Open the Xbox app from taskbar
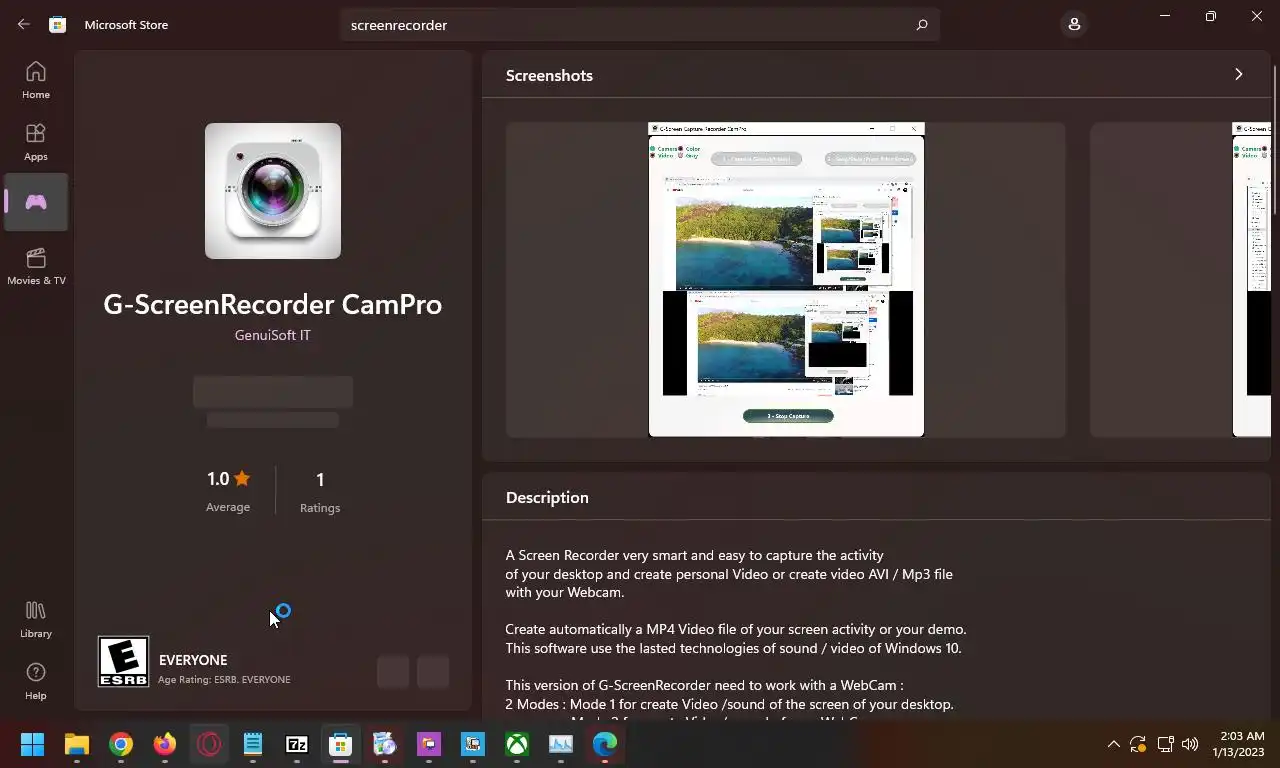Viewport: 1280px width, 768px height. 517,744
